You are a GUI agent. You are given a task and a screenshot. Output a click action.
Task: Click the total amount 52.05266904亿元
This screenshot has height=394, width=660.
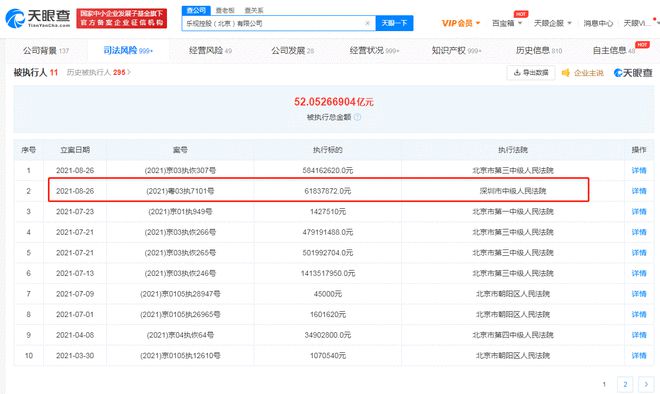click(x=333, y=102)
